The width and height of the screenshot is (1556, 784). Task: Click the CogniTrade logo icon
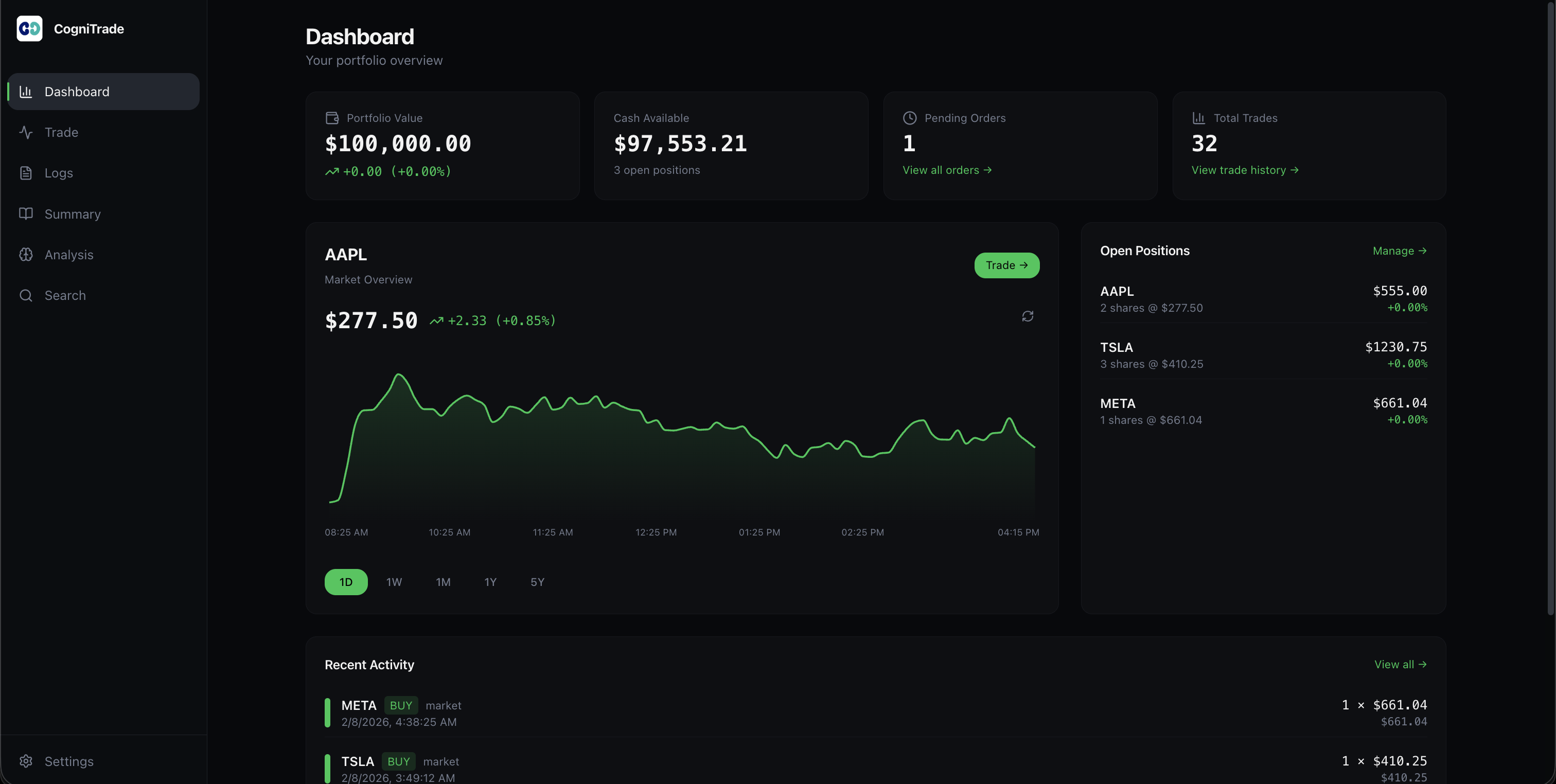click(x=29, y=28)
